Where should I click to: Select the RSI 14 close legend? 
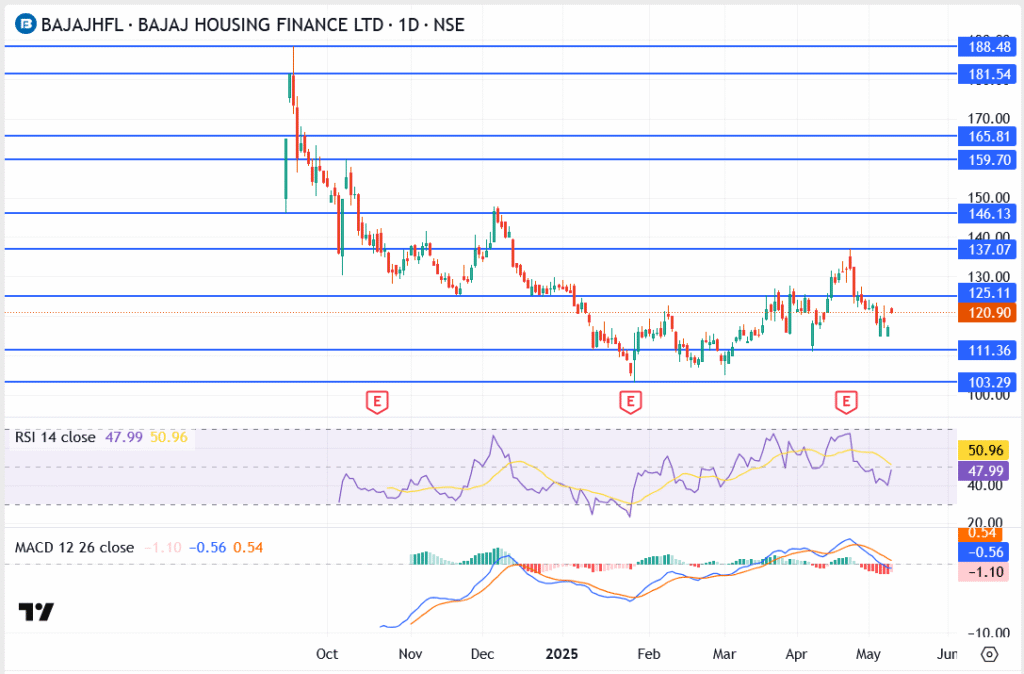tap(55, 437)
